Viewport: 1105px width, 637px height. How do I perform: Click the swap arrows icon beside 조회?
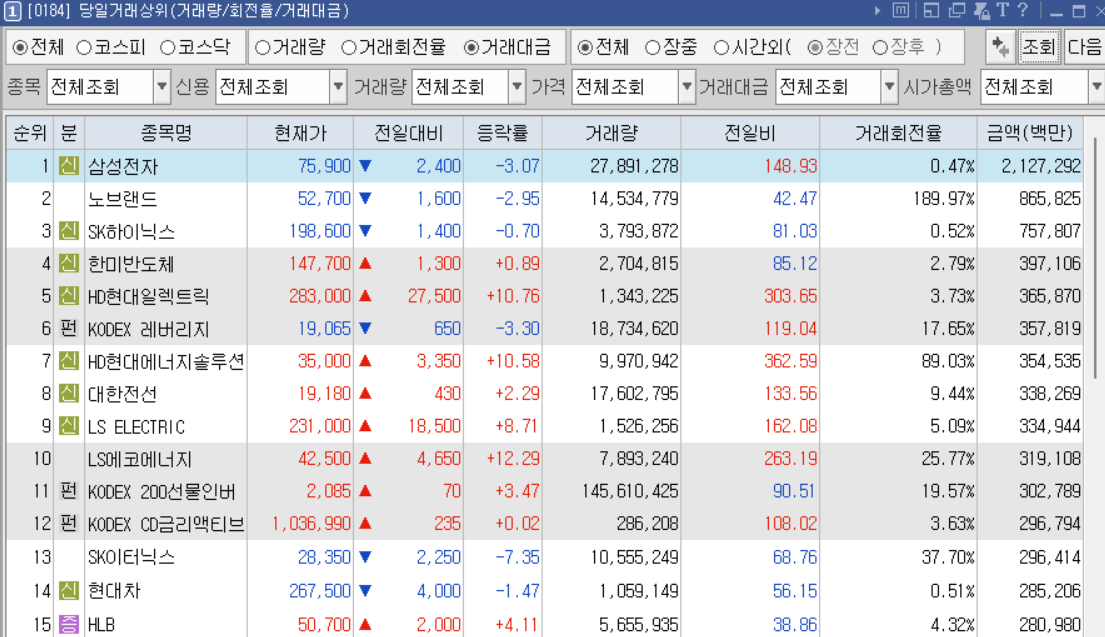click(x=1000, y=47)
